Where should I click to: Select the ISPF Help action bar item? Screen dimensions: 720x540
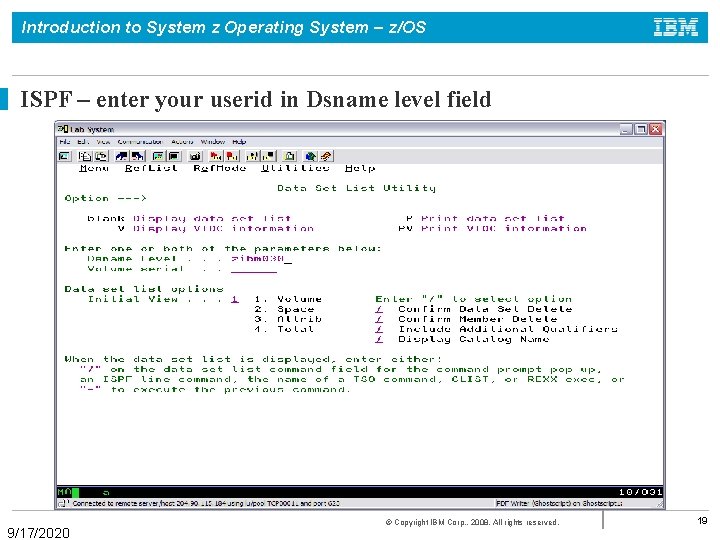click(x=360, y=168)
